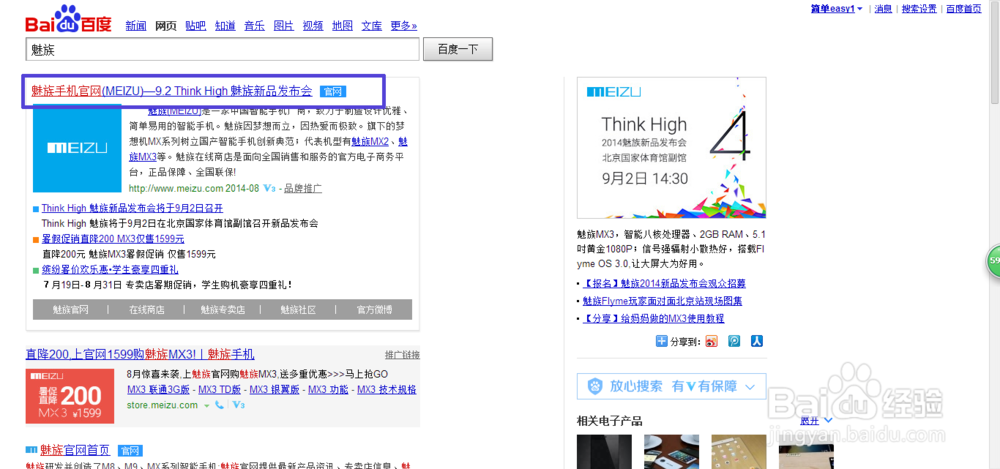Open the 魅族MX2 link
Screen dimensions: 1000x469
tap(370, 142)
